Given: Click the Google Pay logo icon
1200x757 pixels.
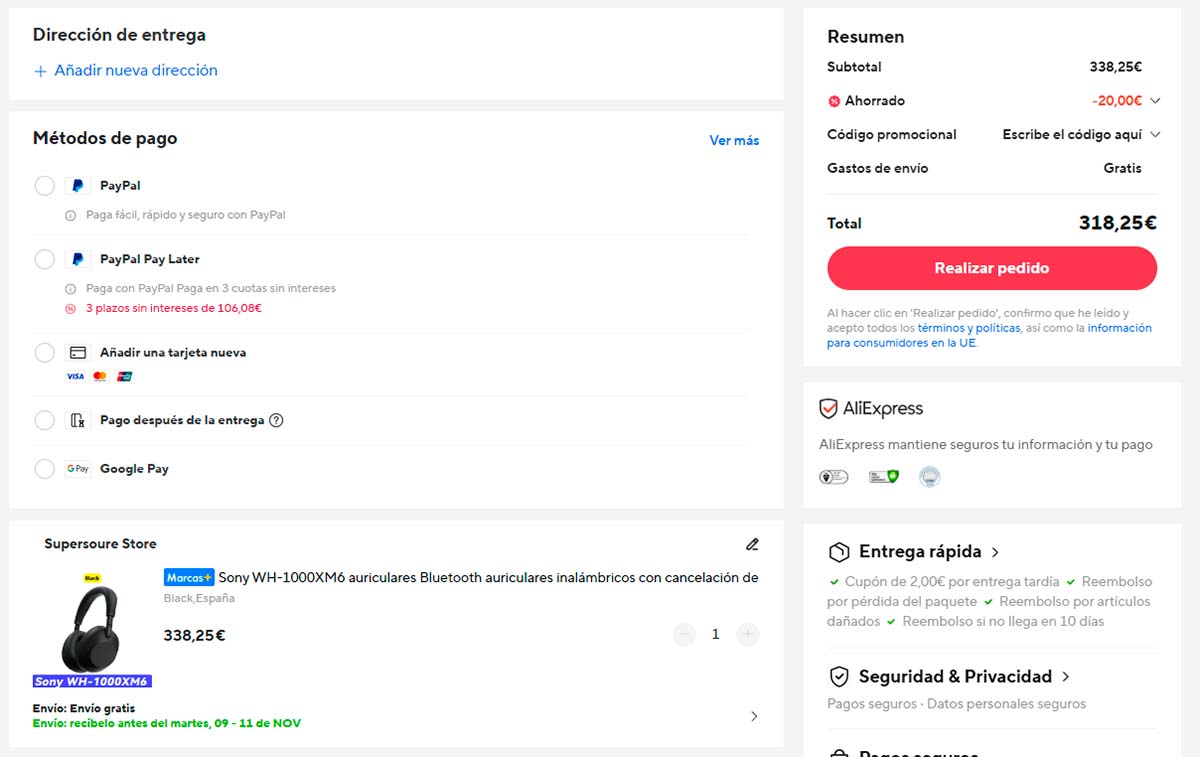Looking at the screenshot, I should pyautogui.click(x=78, y=469).
